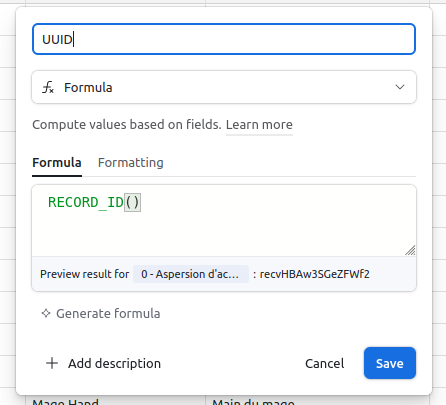Screen dimensions: 446x405
Task: Click the formula editor resize handle
Action: 410,250
